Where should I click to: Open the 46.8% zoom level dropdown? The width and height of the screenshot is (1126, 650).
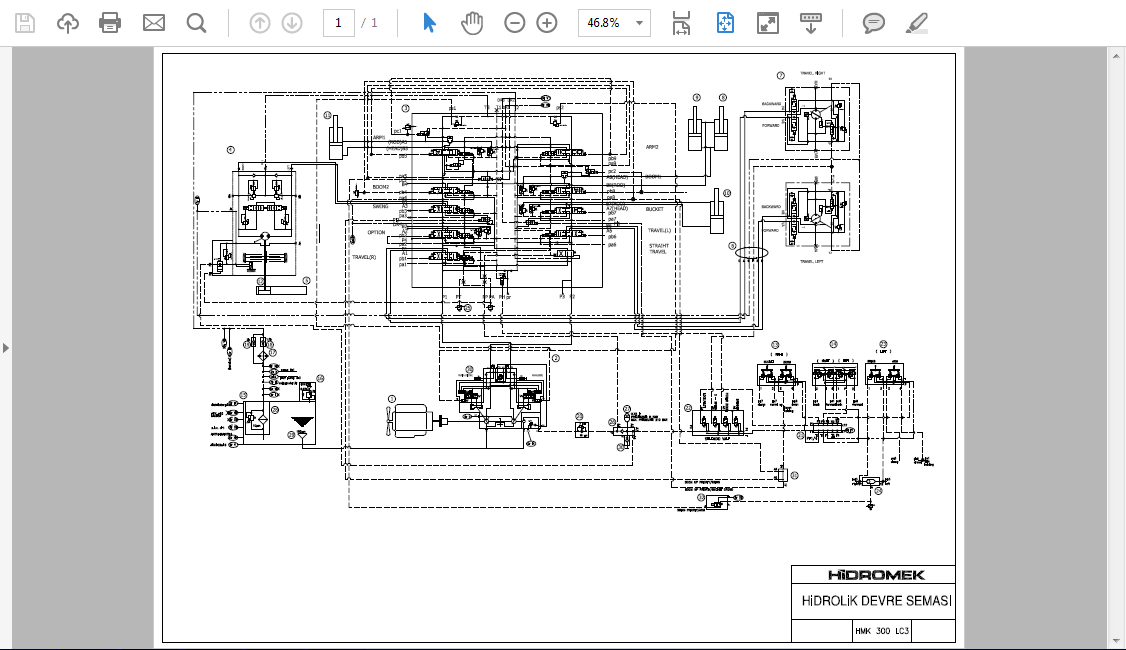(x=614, y=23)
